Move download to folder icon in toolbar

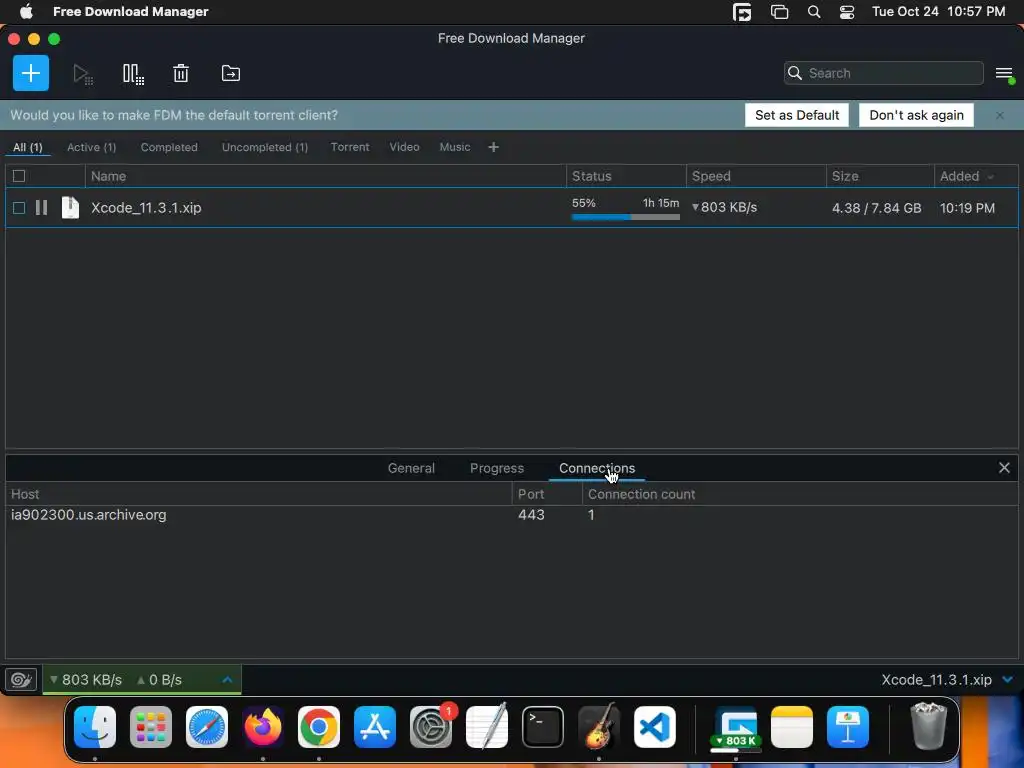231,73
